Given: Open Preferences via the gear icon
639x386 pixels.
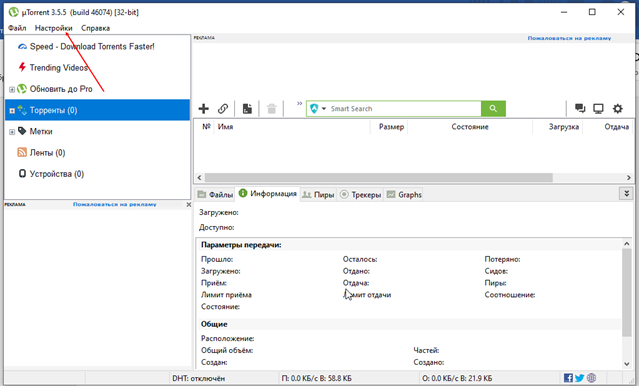Looking at the screenshot, I should coord(617,108).
